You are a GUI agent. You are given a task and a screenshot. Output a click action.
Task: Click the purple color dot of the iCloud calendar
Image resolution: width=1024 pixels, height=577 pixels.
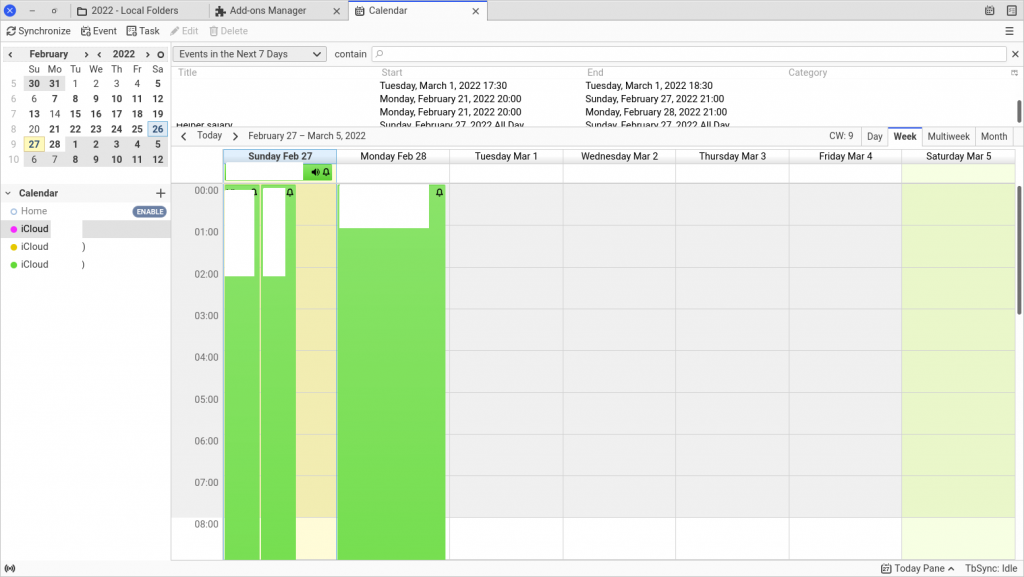point(14,228)
